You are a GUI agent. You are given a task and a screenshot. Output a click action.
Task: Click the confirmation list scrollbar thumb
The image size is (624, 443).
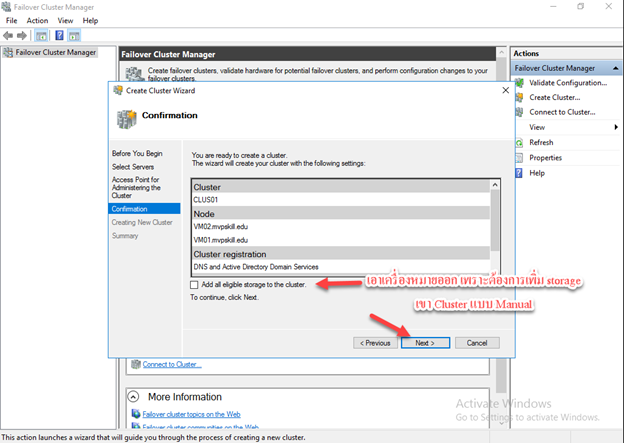click(x=495, y=220)
